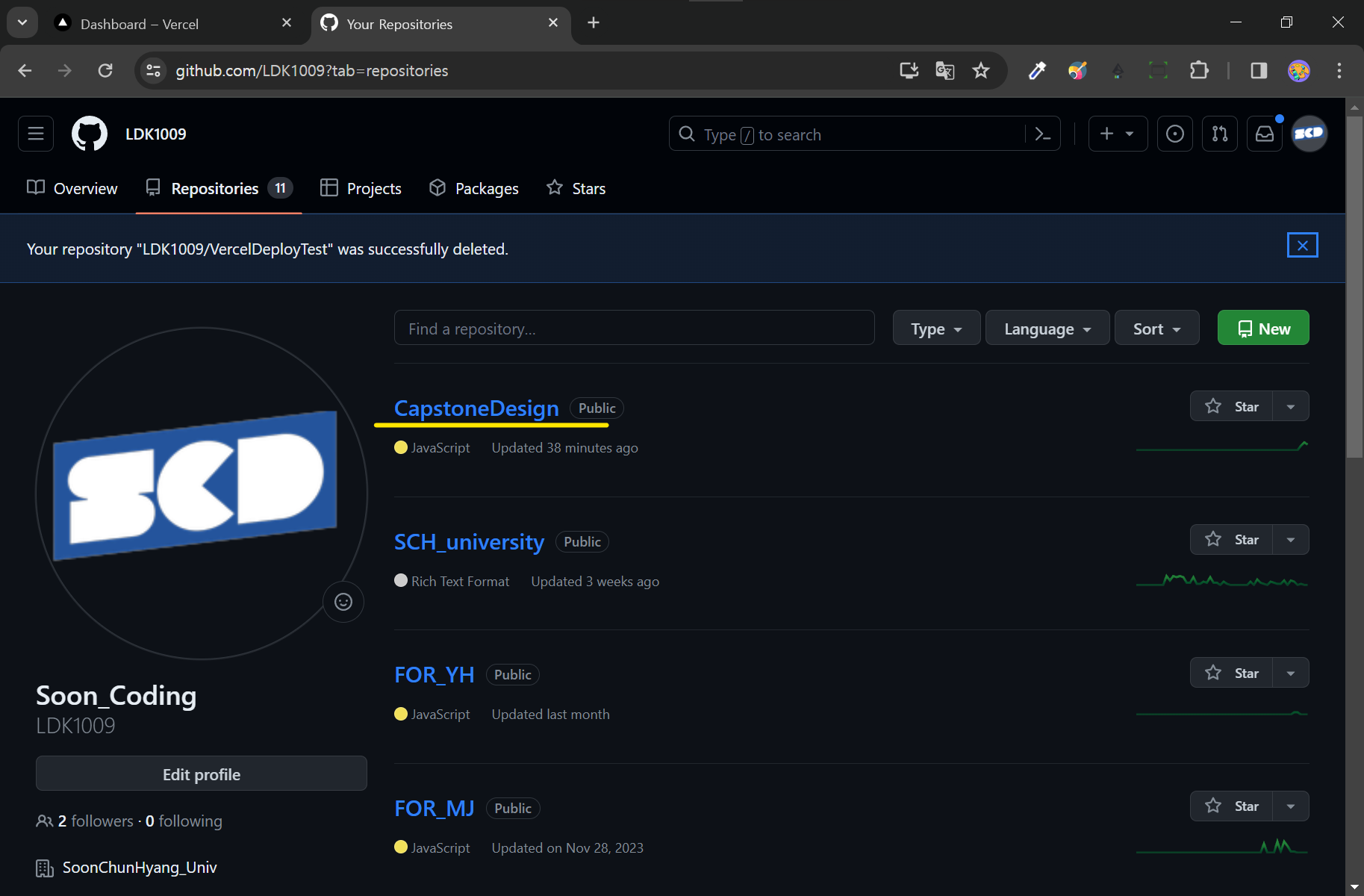Expand star lists dropdown for FOR_MJ
Viewport: 1364px width, 896px height.
click(1291, 806)
